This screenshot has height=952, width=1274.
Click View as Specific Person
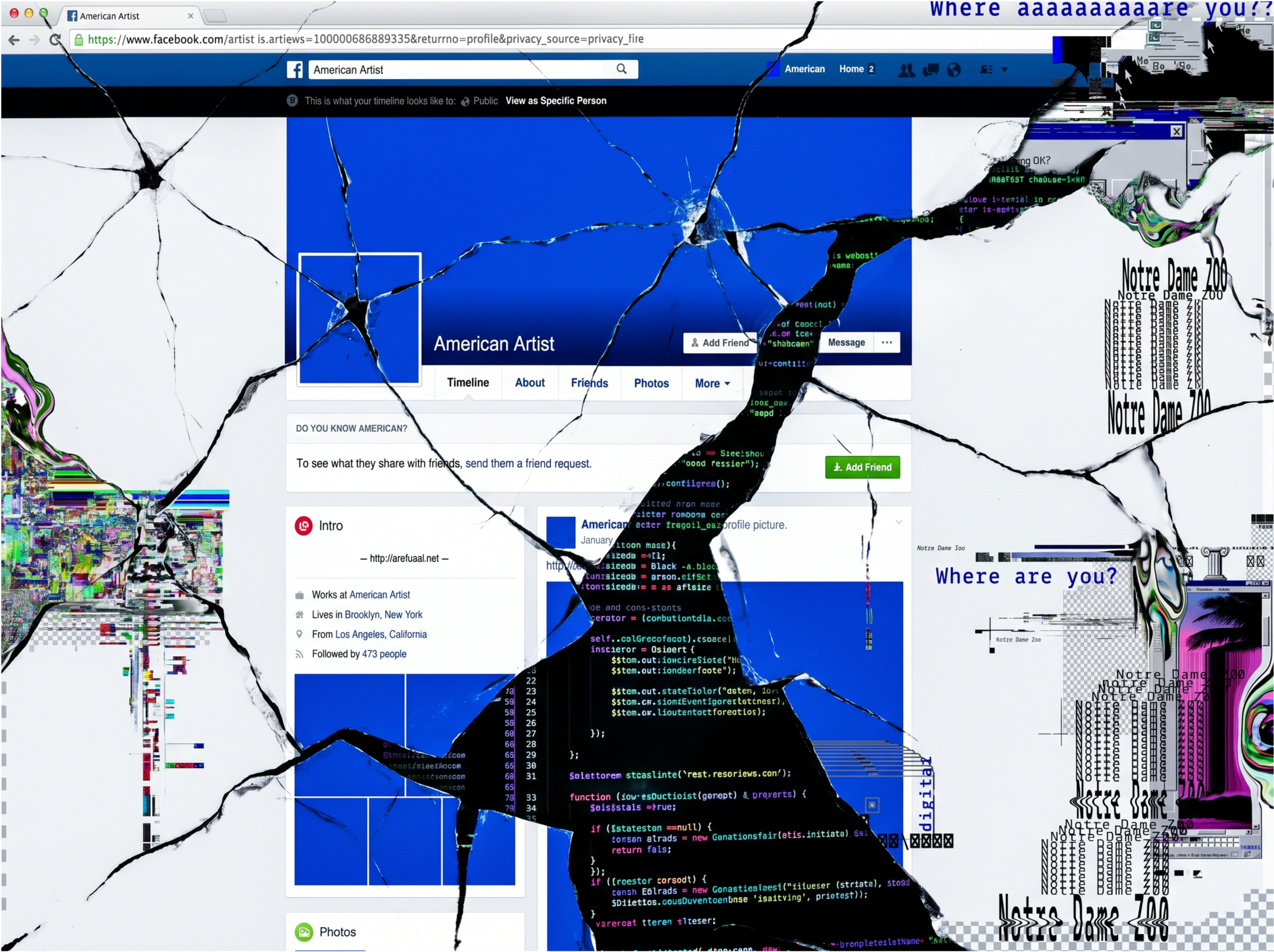tap(556, 101)
